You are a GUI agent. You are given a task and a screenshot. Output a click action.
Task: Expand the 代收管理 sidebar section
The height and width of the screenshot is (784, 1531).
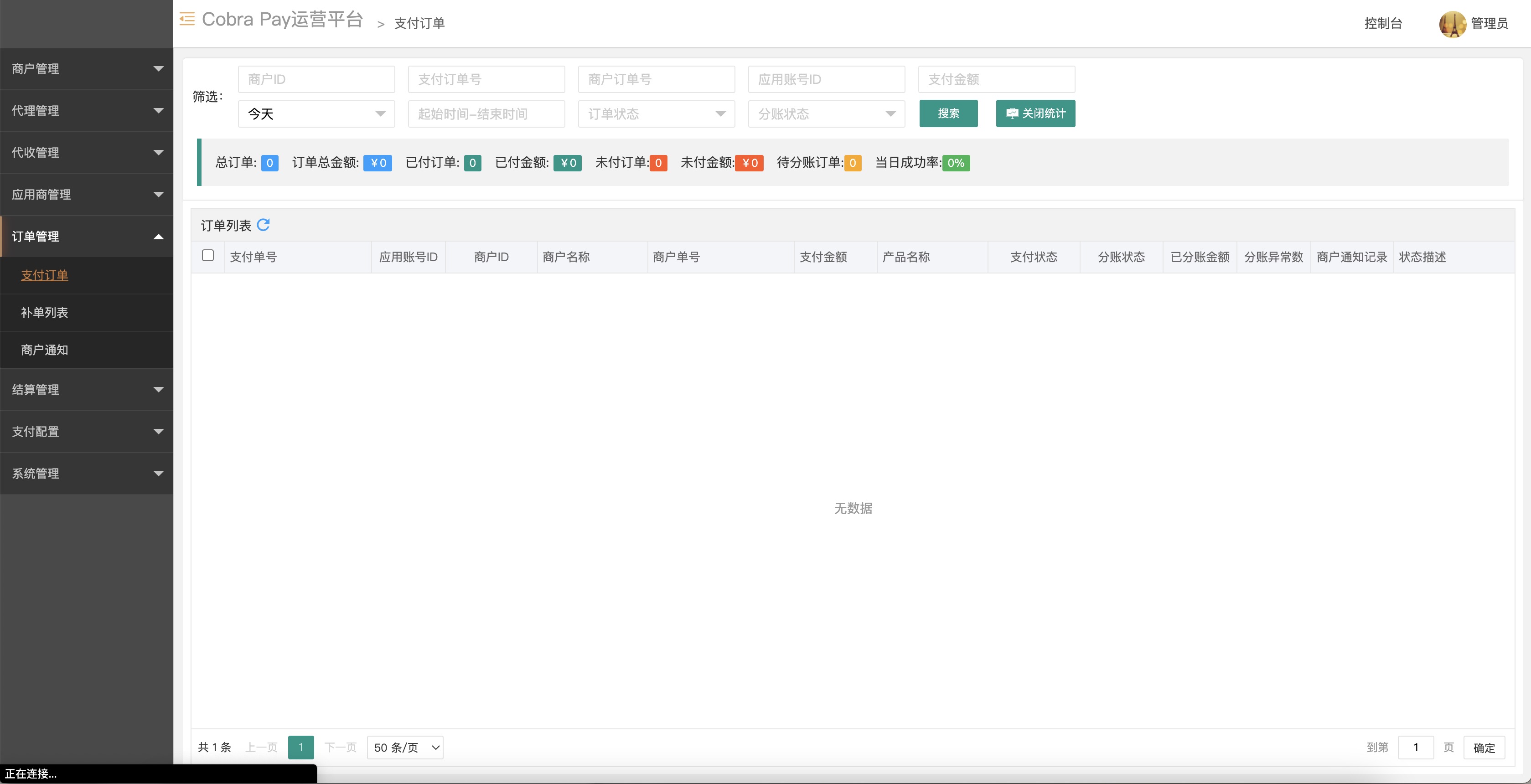(x=87, y=153)
